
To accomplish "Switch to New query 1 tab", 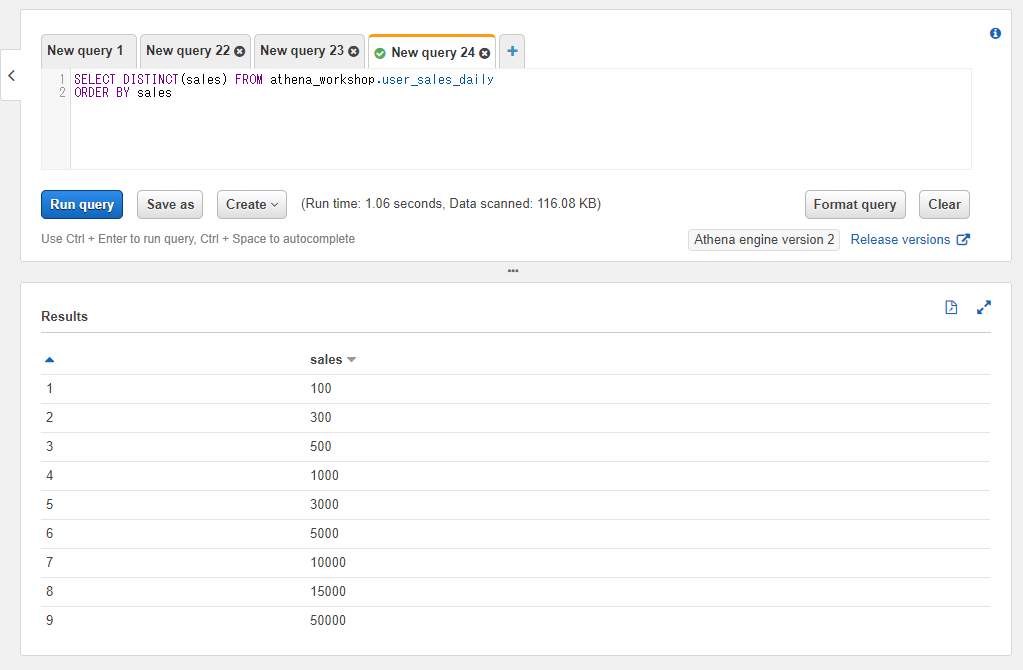I will [89, 51].
